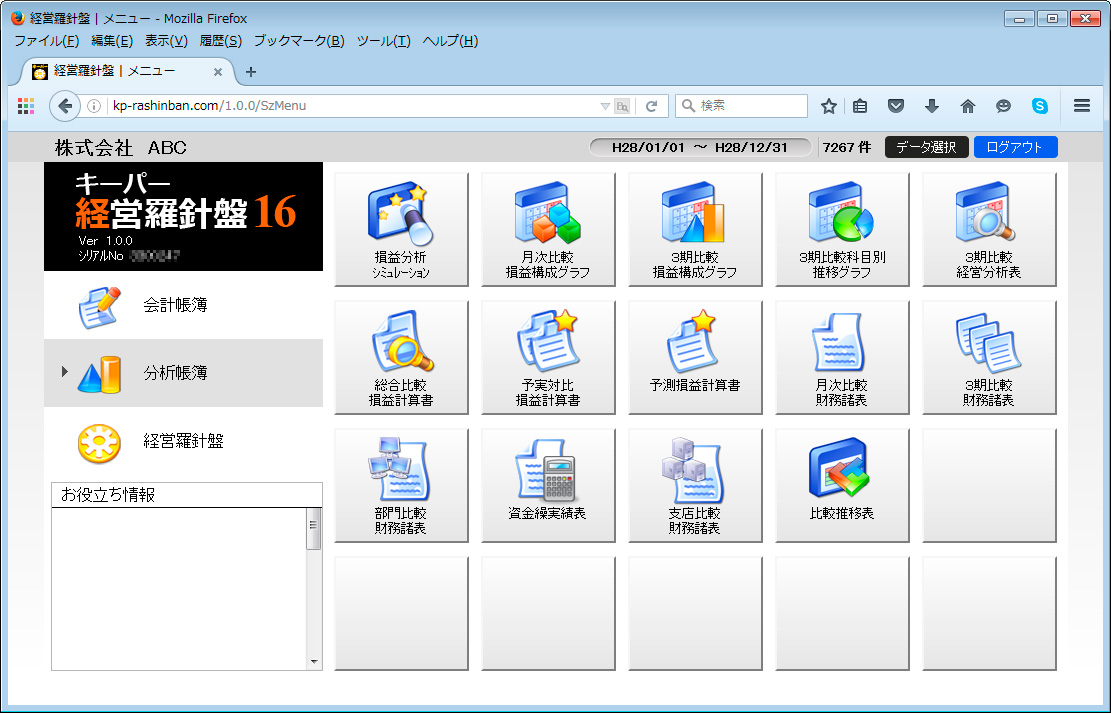Open the ファイル menu
1111x713 pixels.
point(47,41)
